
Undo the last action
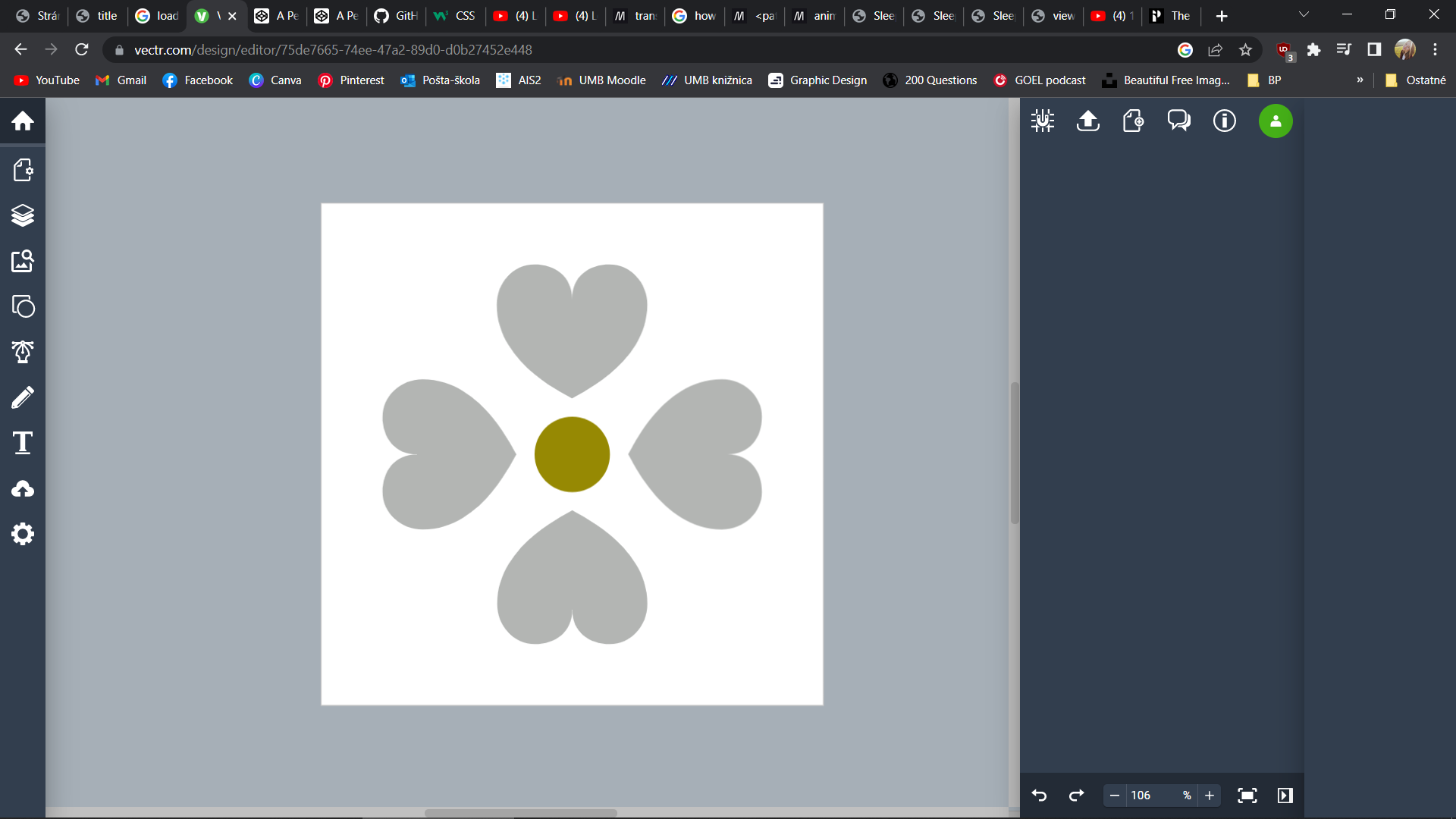[x=1039, y=795]
